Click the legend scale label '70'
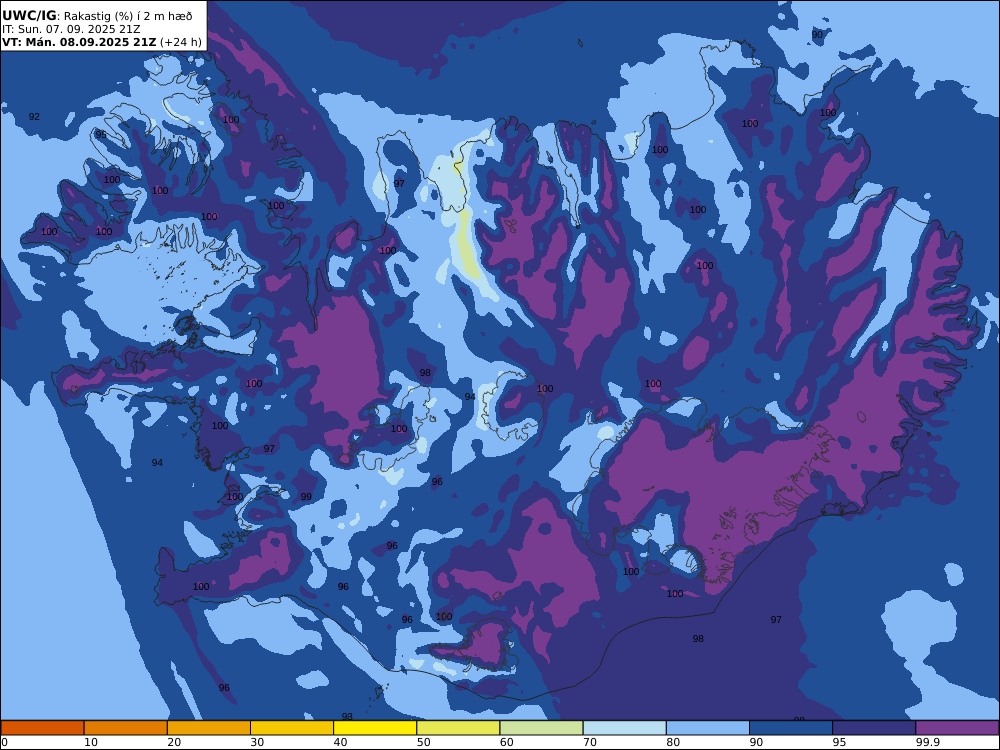The height and width of the screenshot is (750, 1000). [x=590, y=742]
